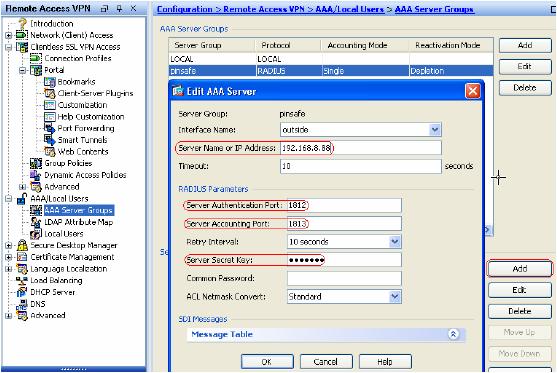Focus the Server Accounting Port field
This screenshot has width=557, height=373.
click(x=344, y=224)
